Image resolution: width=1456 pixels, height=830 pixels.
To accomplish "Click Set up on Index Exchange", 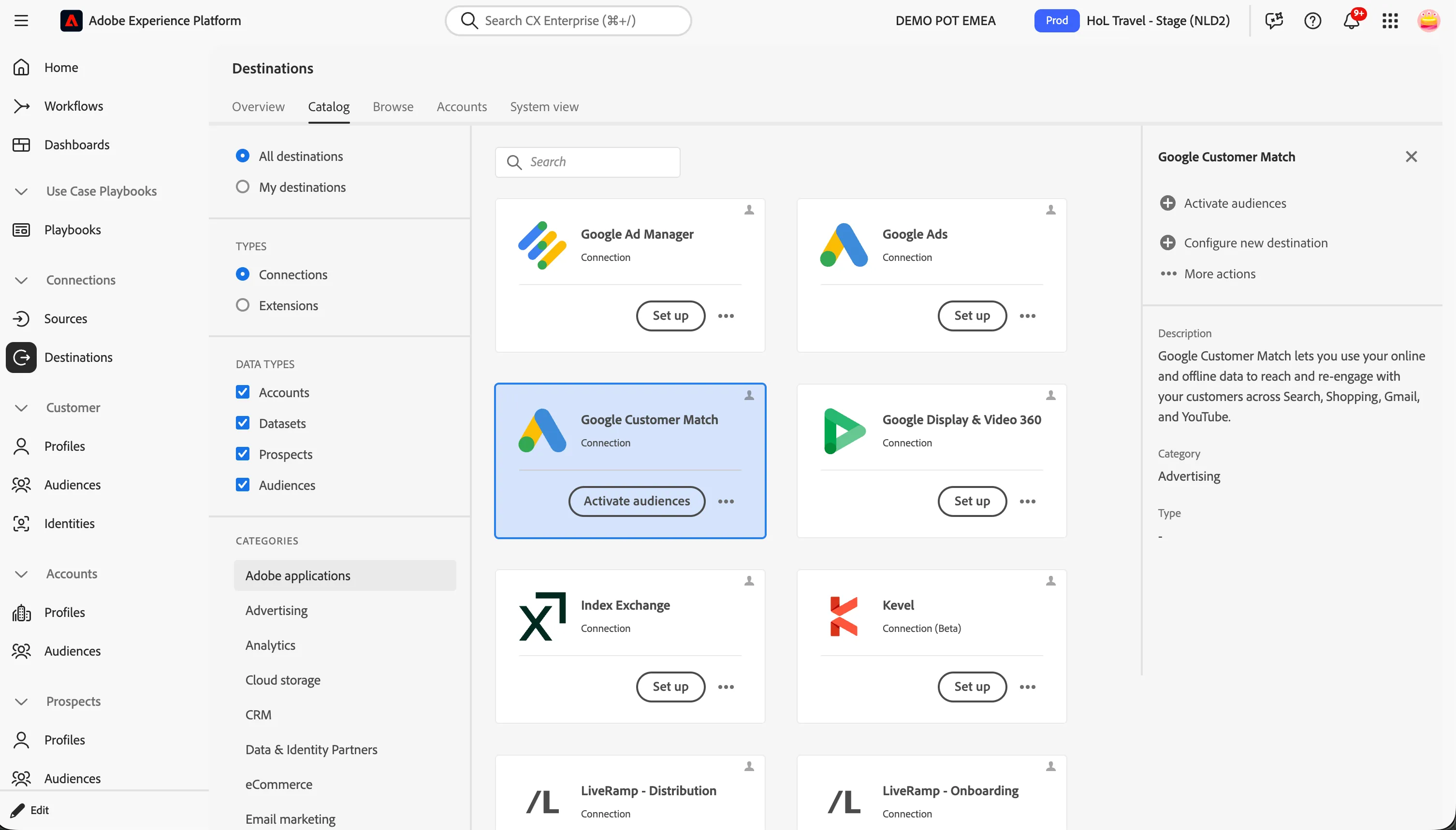I will (670, 687).
